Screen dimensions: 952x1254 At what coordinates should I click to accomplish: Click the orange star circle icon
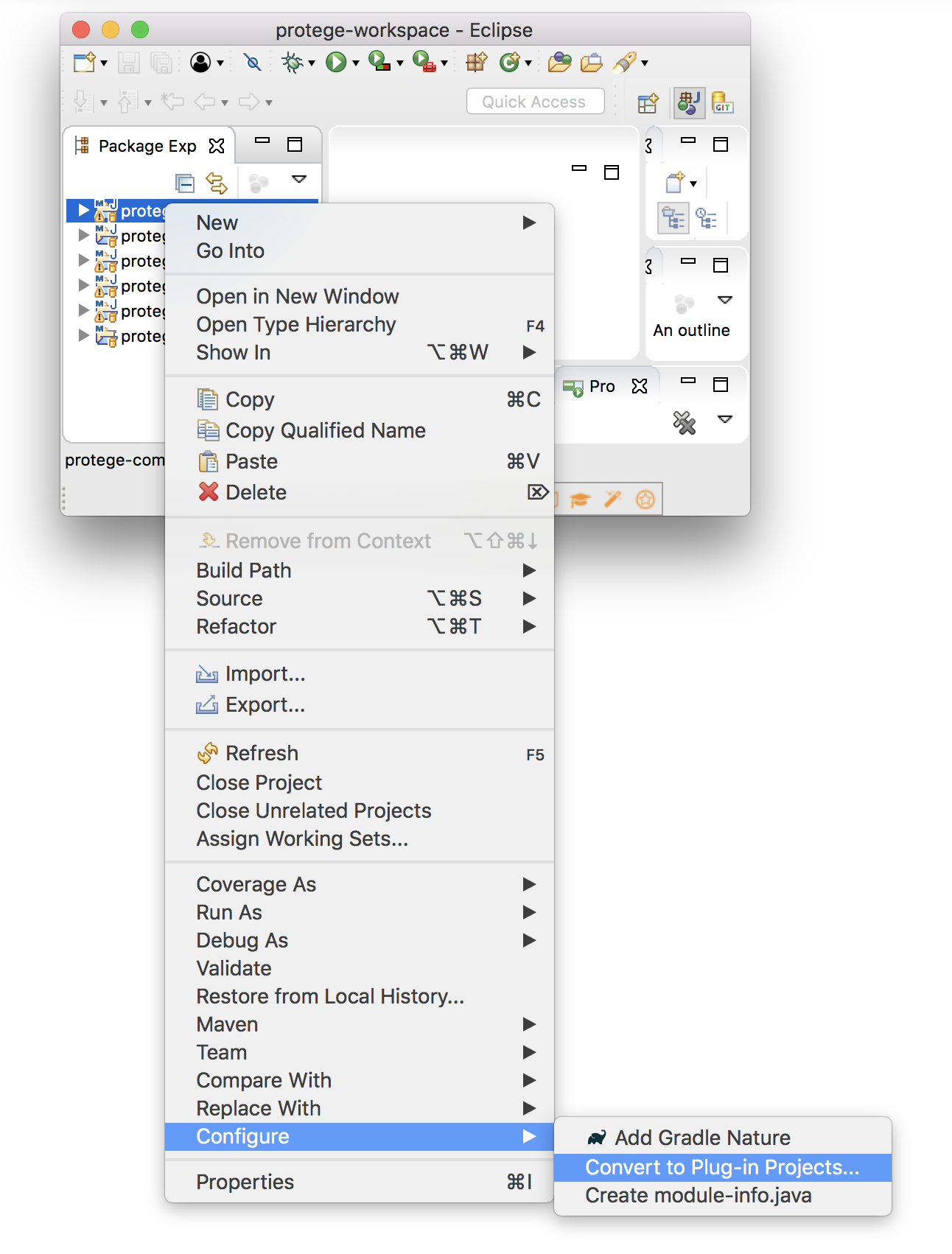645,500
